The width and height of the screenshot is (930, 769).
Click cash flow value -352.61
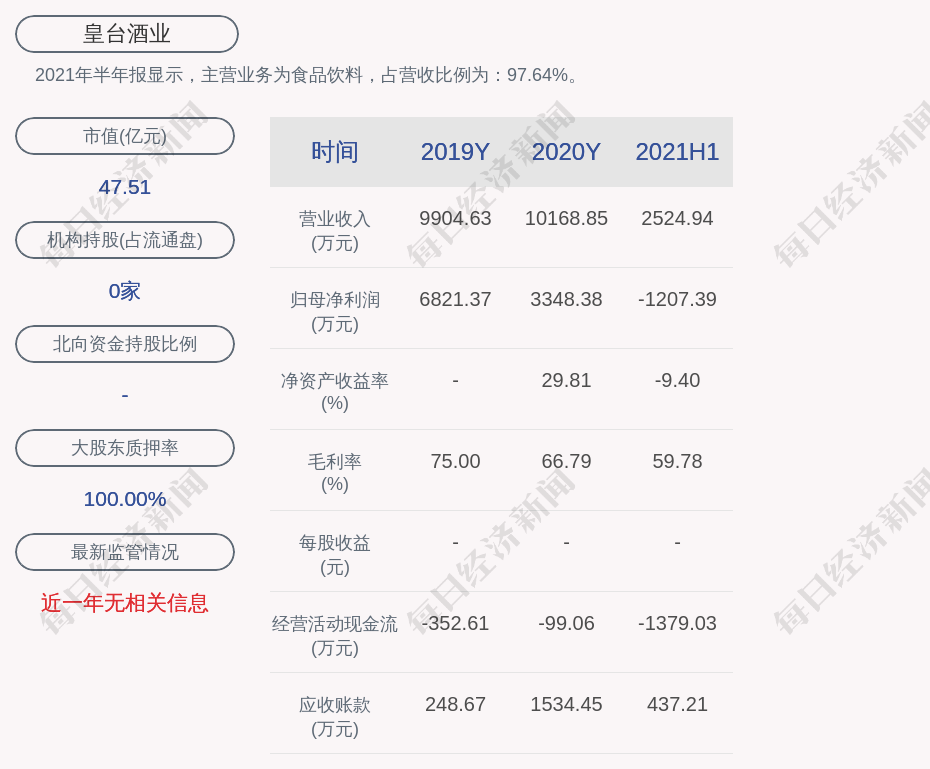pyautogui.click(x=456, y=623)
